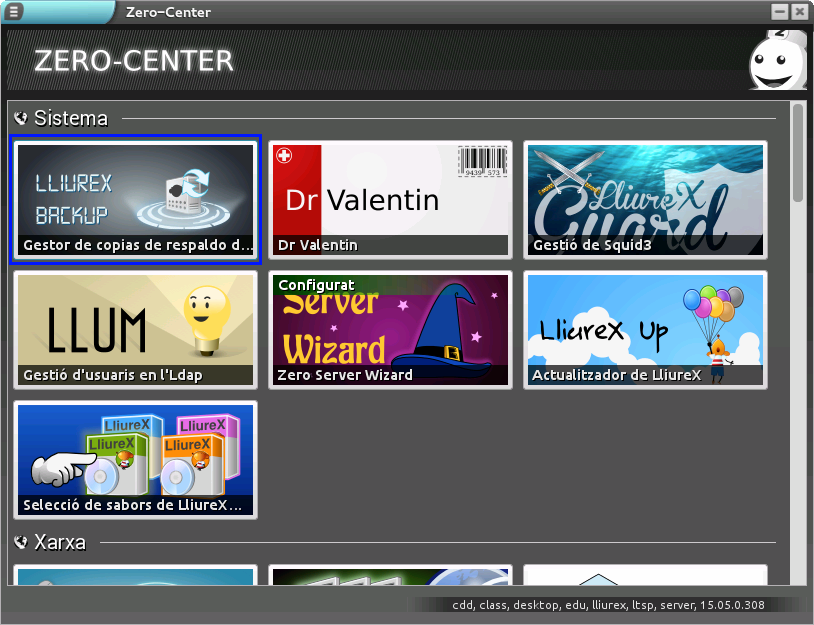The width and height of the screenshot is (814, 625).
Task: Launch LliureX Up Actualitzador de LliureX
Action: 645,329
